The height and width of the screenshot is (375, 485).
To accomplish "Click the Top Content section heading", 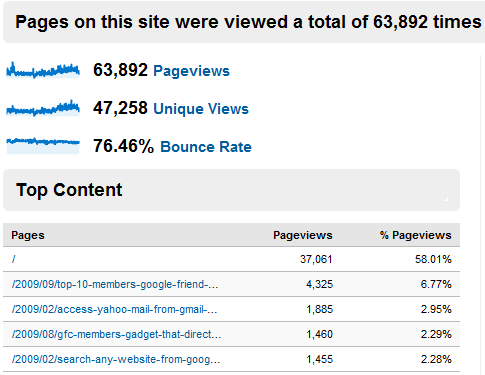I will click(x=69, y=190).
